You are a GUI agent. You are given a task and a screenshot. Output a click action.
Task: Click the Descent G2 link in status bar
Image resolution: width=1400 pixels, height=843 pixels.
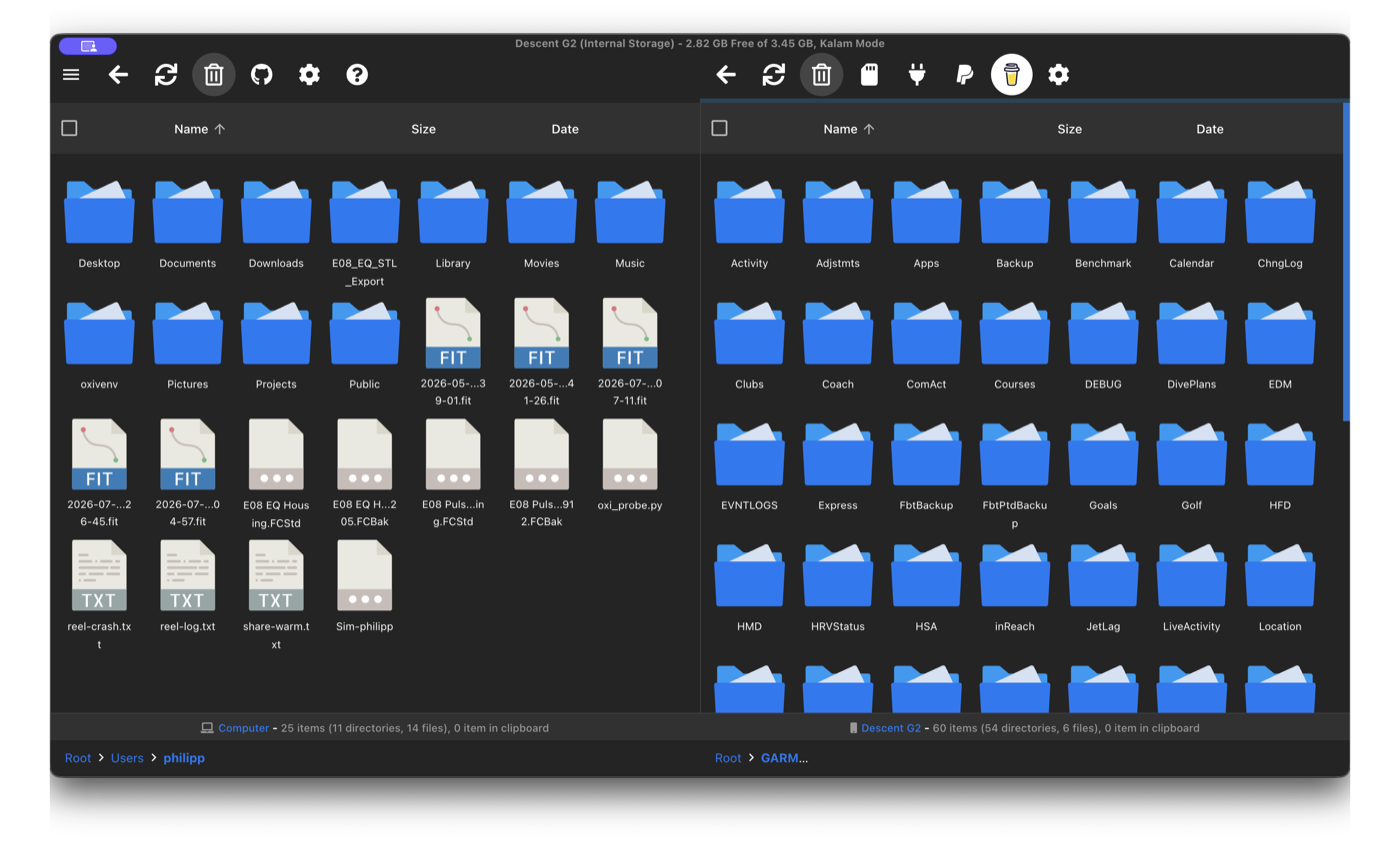[891, 728]
